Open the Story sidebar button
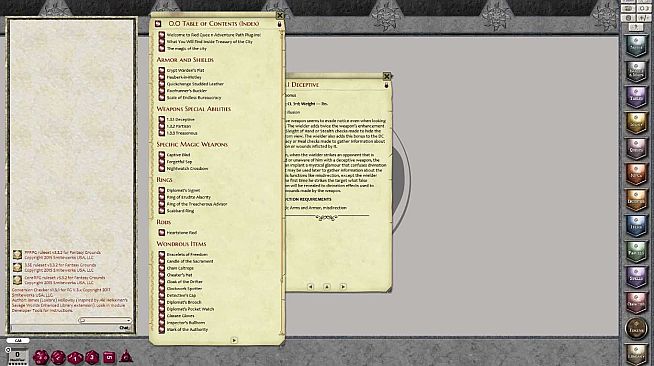The image size is (654, 366). click(636, 122)
